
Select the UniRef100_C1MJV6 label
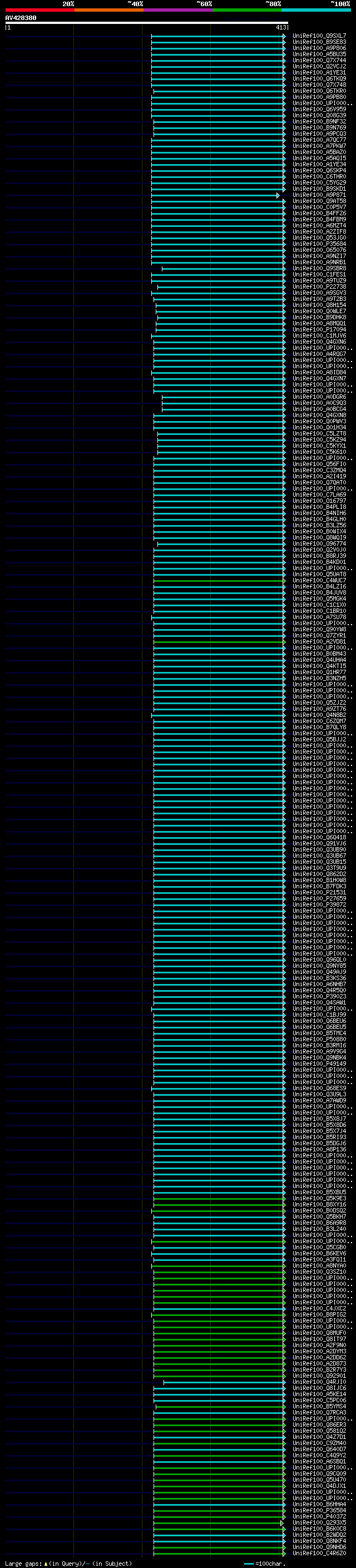pos(319,335)
